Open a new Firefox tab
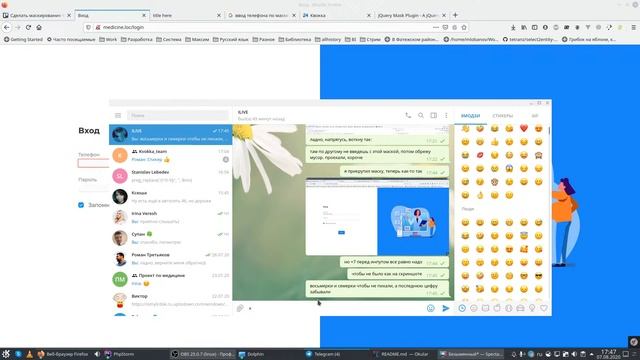The image size is (640, 360). click(455, 15)
